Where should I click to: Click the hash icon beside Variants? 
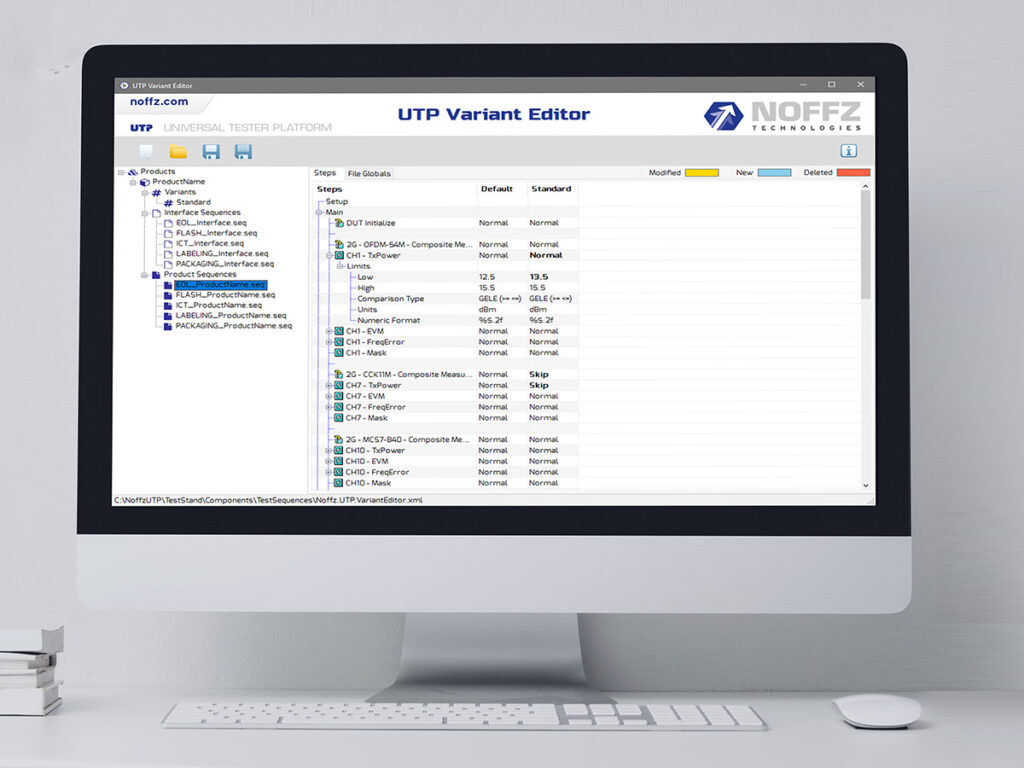pos(156,193)
